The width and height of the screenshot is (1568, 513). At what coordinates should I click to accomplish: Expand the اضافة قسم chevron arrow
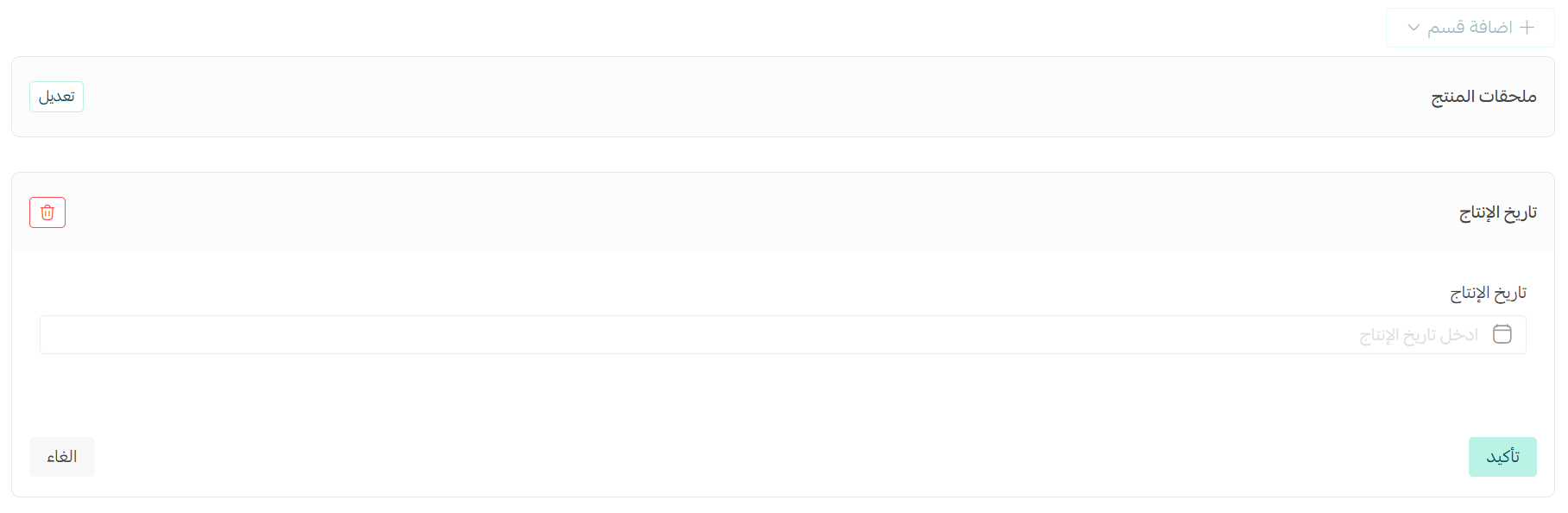[x=1414, y=28]
